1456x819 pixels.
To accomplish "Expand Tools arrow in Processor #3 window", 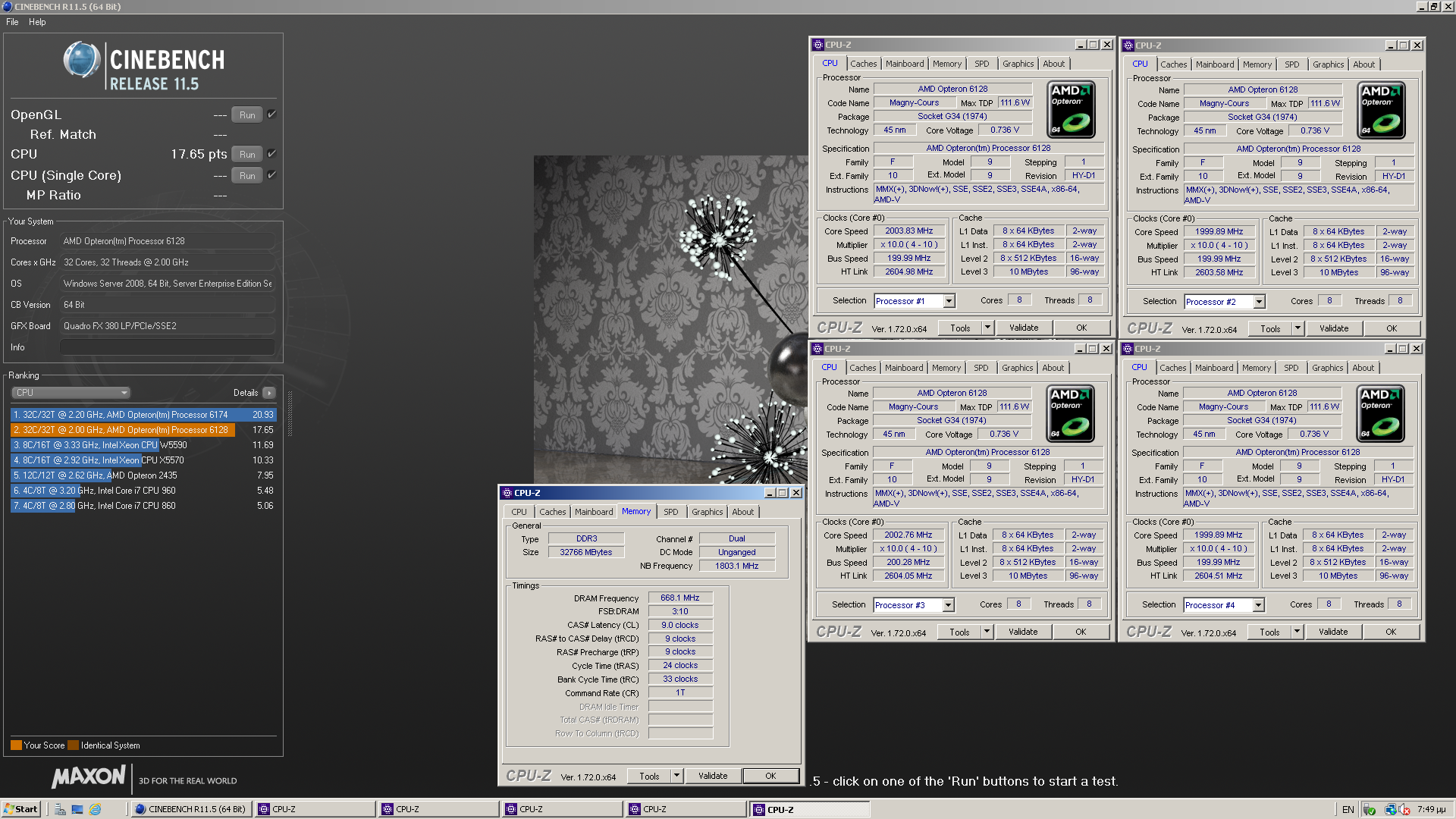I will coord(987,632).
